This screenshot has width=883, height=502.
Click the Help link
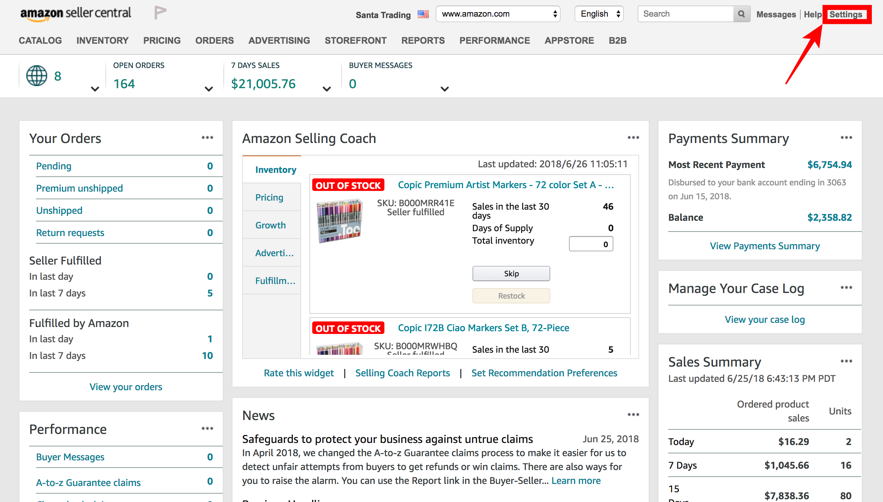812,15
